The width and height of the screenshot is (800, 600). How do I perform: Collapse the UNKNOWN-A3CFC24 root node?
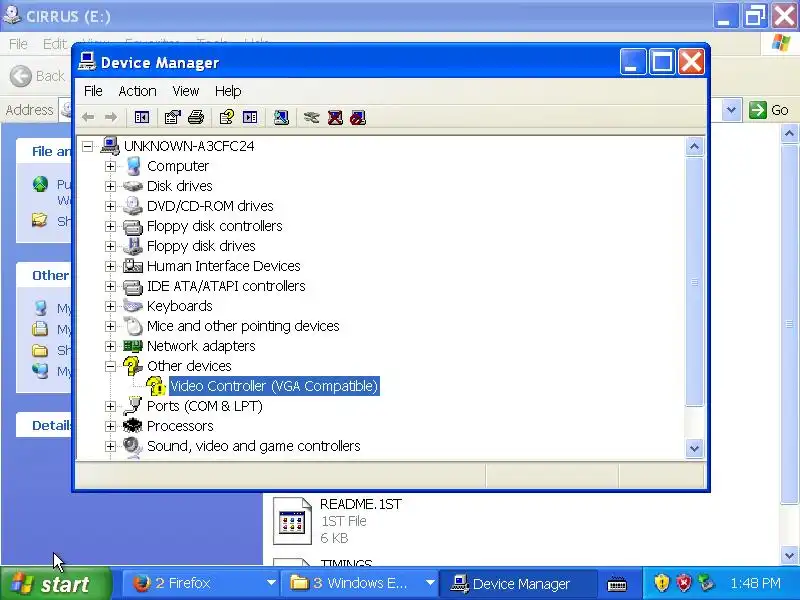pos(88,146)
